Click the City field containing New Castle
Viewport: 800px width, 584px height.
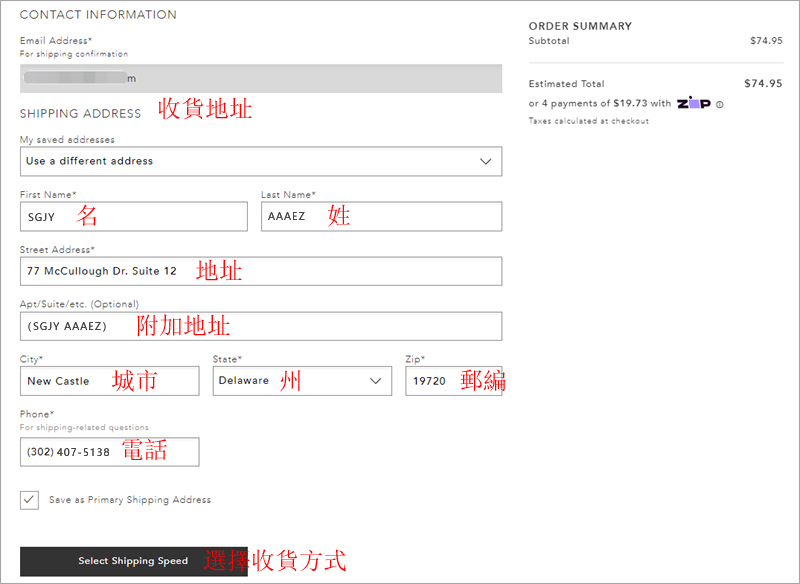click(x=110, y=380)
